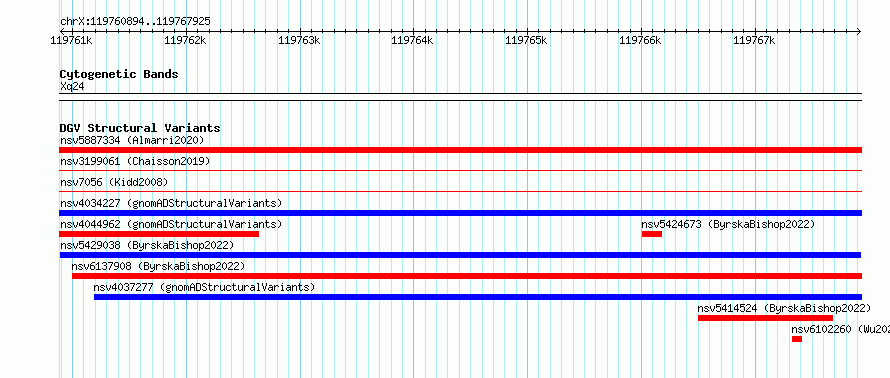890x378 pixels.
Task: Click the chrX:119760894..119767925 range label
Action: tap(135, 22)
